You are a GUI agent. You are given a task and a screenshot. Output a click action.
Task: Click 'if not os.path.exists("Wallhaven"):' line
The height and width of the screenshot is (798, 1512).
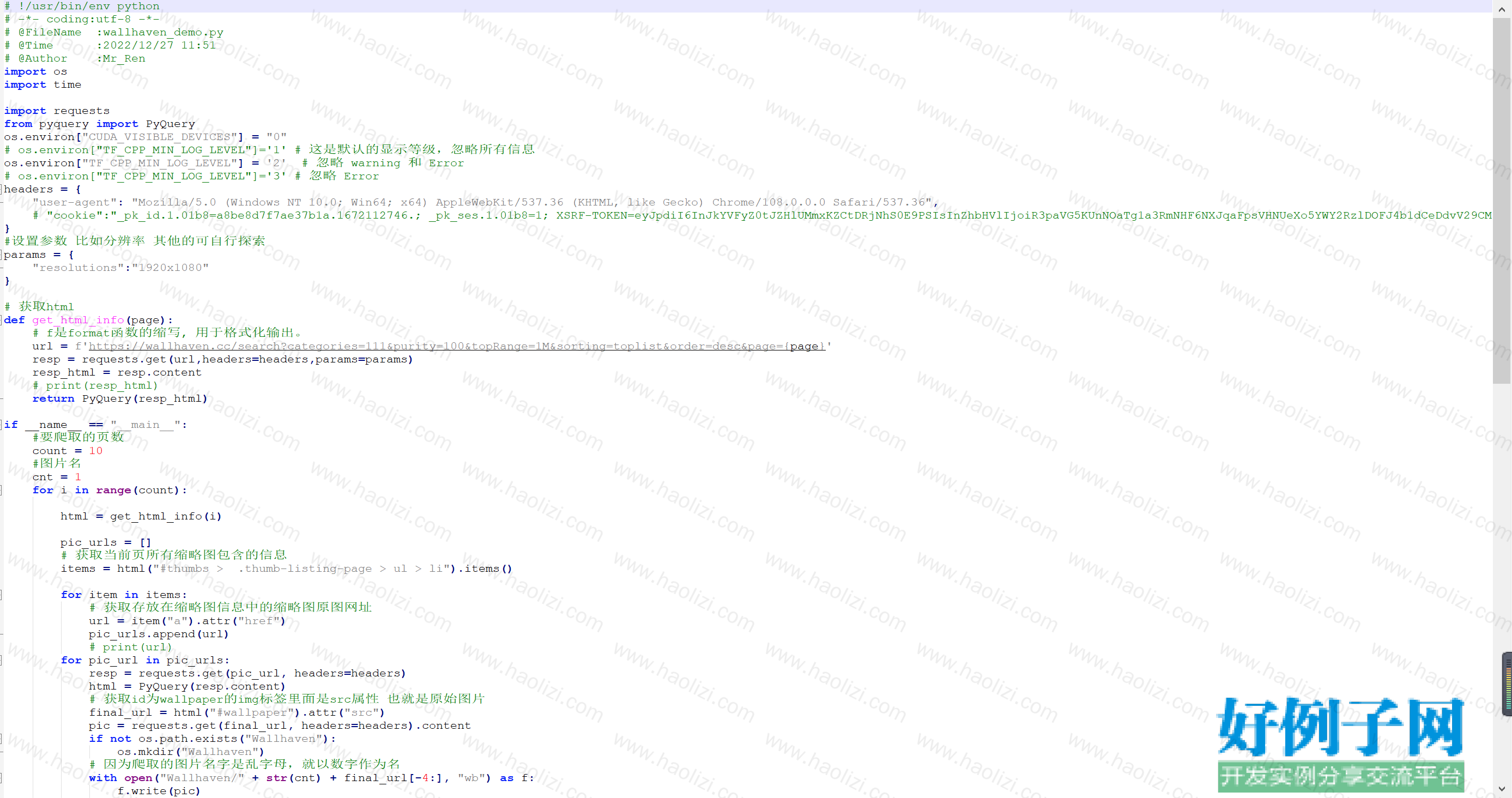(x=213, y=739)
